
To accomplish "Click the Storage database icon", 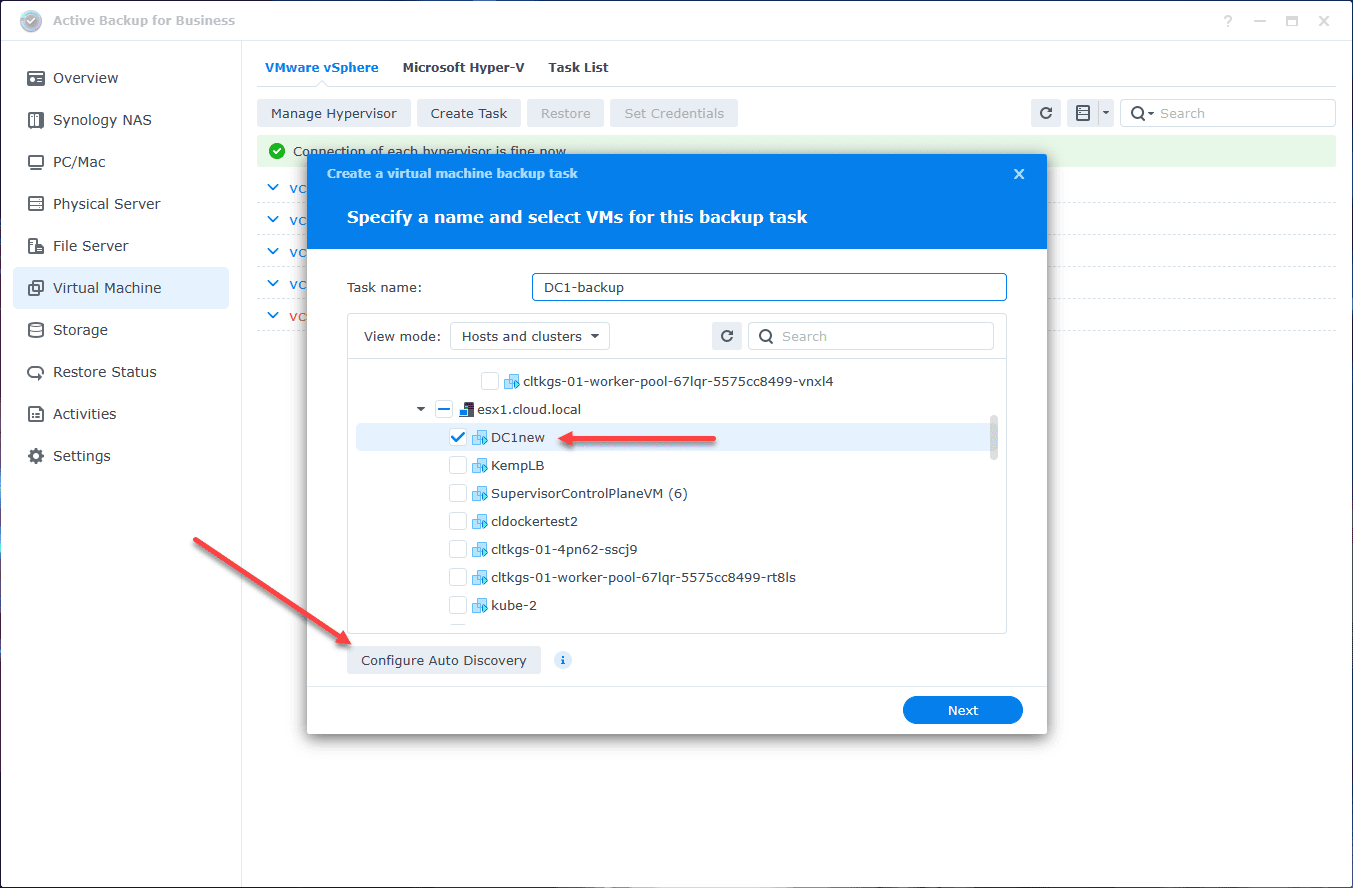I will tap(36, 330).
